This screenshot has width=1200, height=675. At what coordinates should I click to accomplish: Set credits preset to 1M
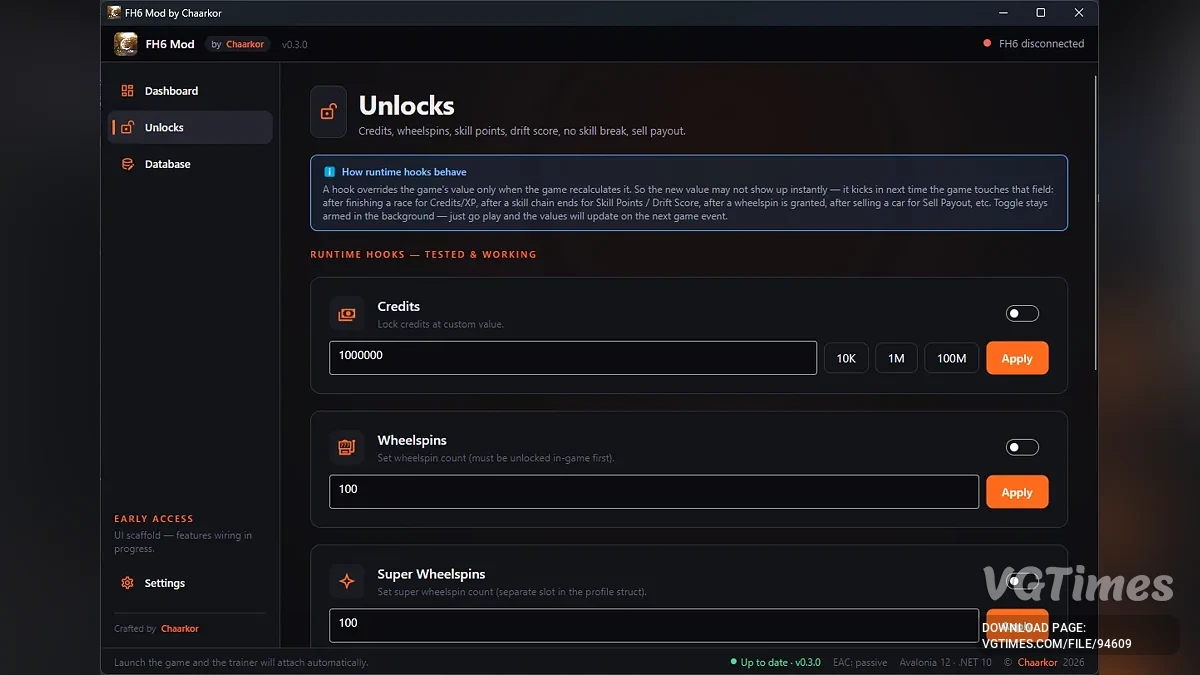point(896,358)
